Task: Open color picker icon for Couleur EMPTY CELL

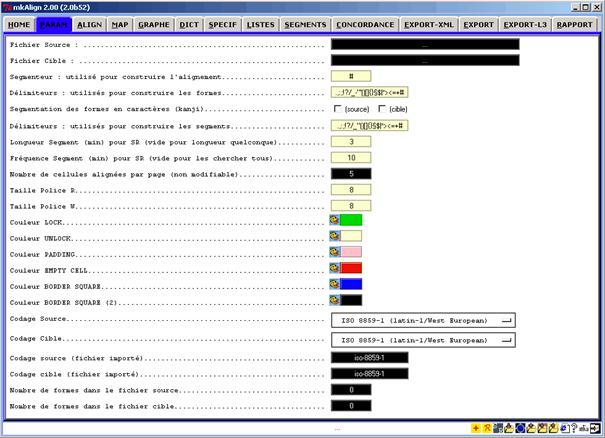Action: click(x=335, y=268)
